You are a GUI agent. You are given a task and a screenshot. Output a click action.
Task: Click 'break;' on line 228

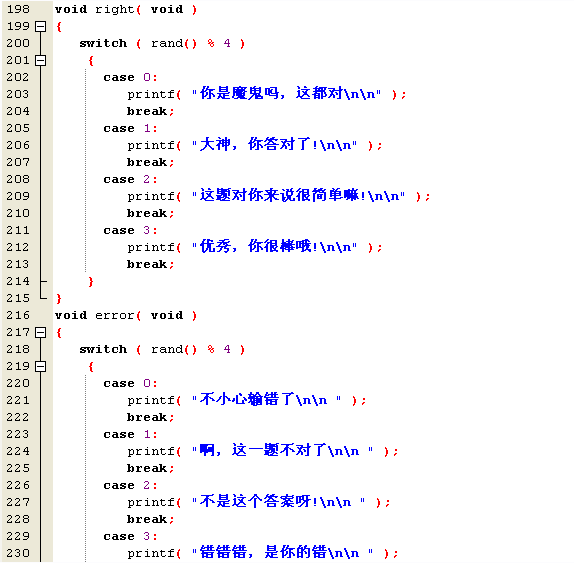(x=150, y=519)
